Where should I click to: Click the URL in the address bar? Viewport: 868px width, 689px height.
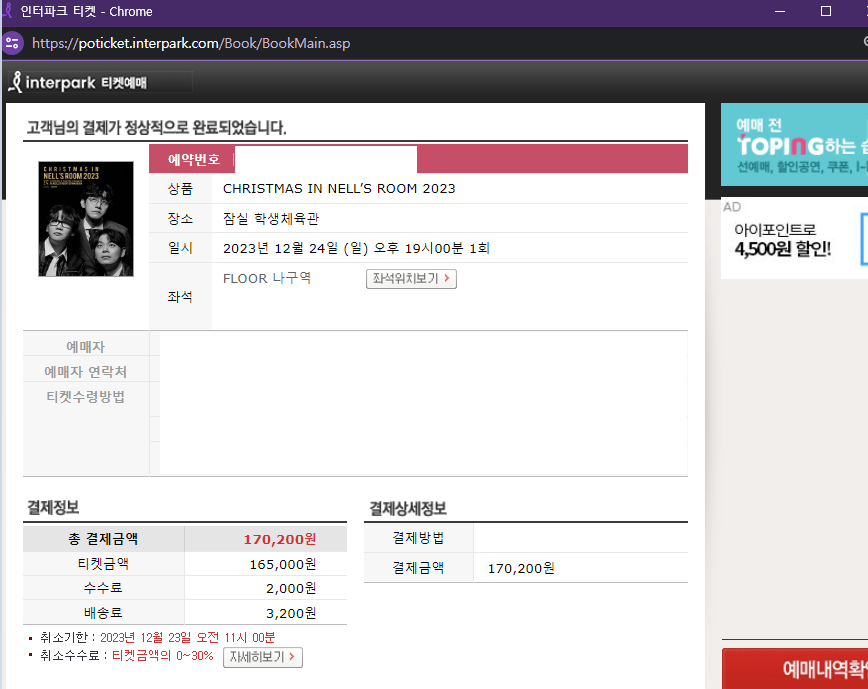coord(190,43)
